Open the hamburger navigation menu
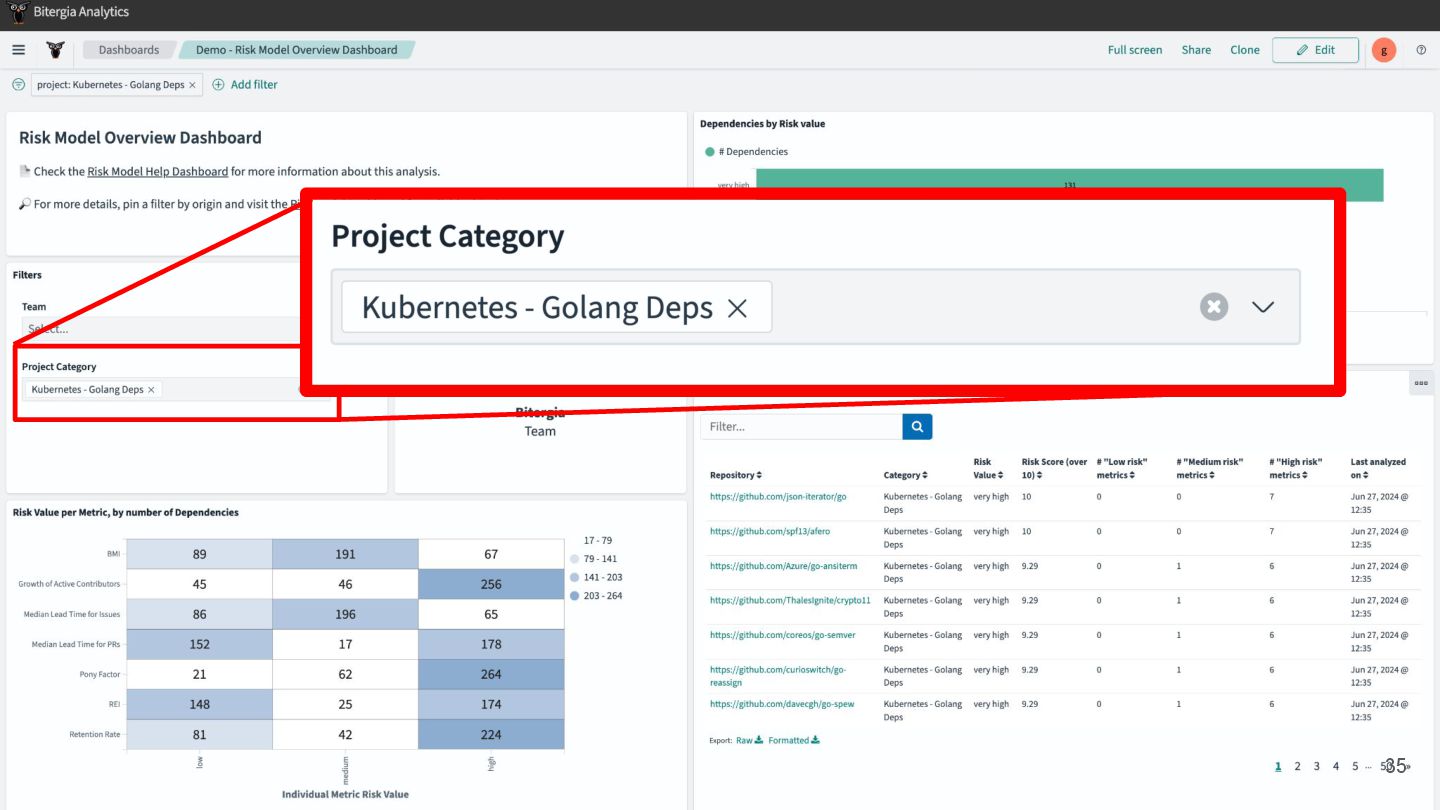1440x810 pixels. pos(18,50)
